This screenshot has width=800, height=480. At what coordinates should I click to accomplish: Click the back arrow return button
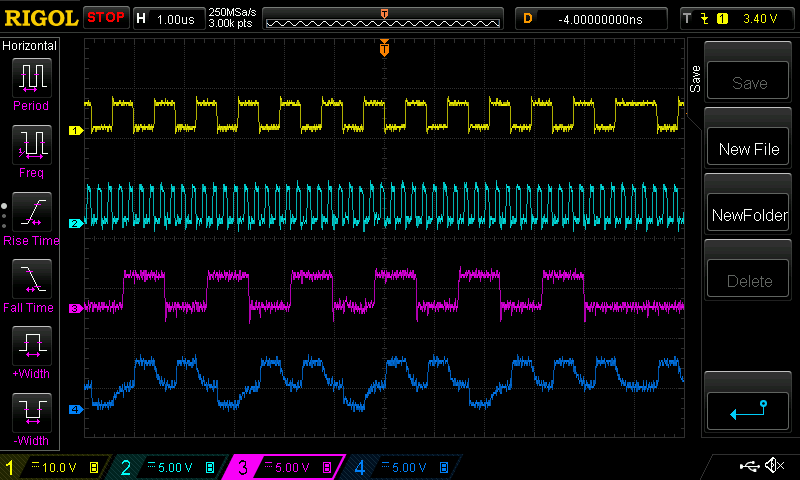point(748,411)
